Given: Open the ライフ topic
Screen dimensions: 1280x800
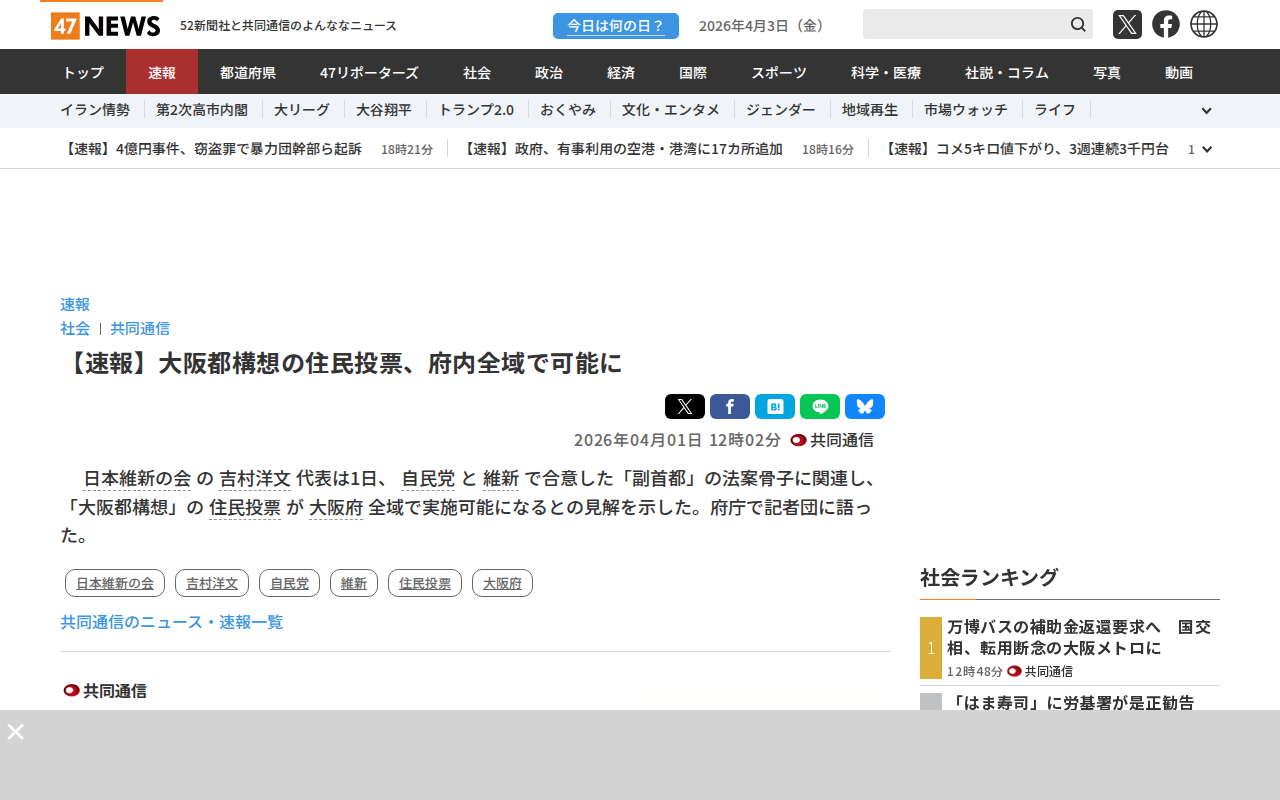Looking at the screenshot, I should pos(1055,110).
